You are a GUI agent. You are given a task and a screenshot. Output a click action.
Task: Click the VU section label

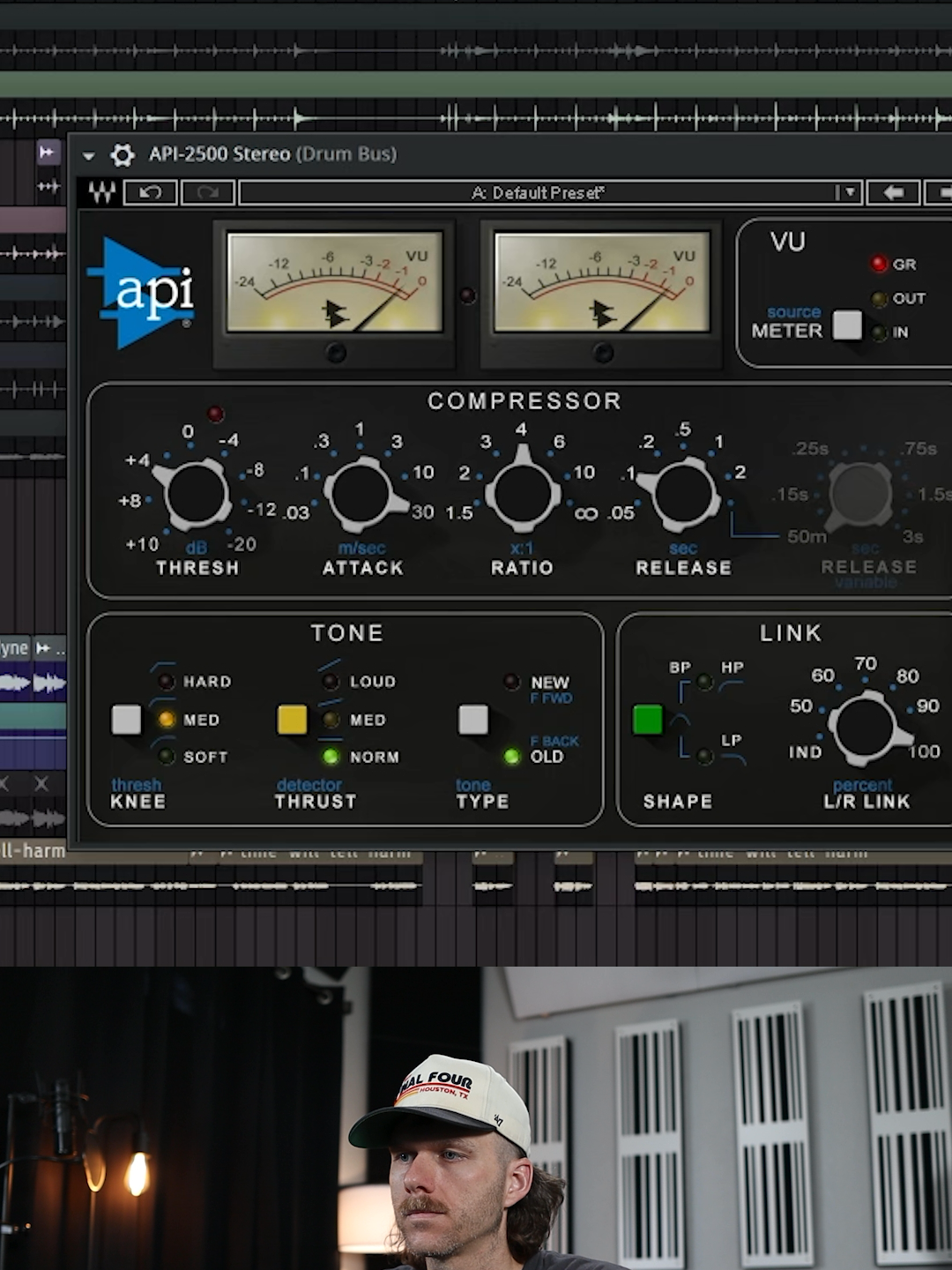pos(787,242)
